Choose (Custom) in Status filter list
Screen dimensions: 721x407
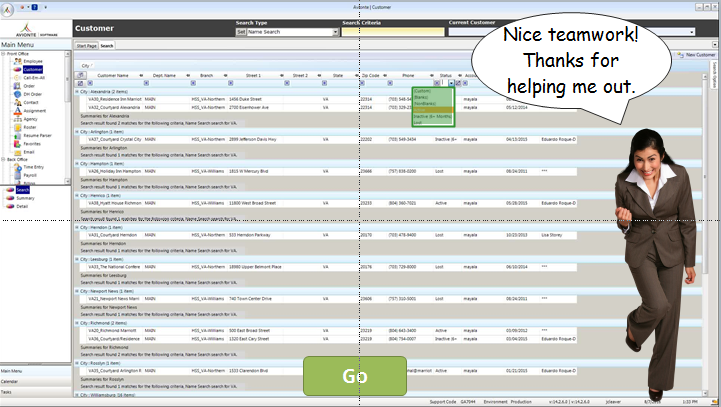coord(433,91)
